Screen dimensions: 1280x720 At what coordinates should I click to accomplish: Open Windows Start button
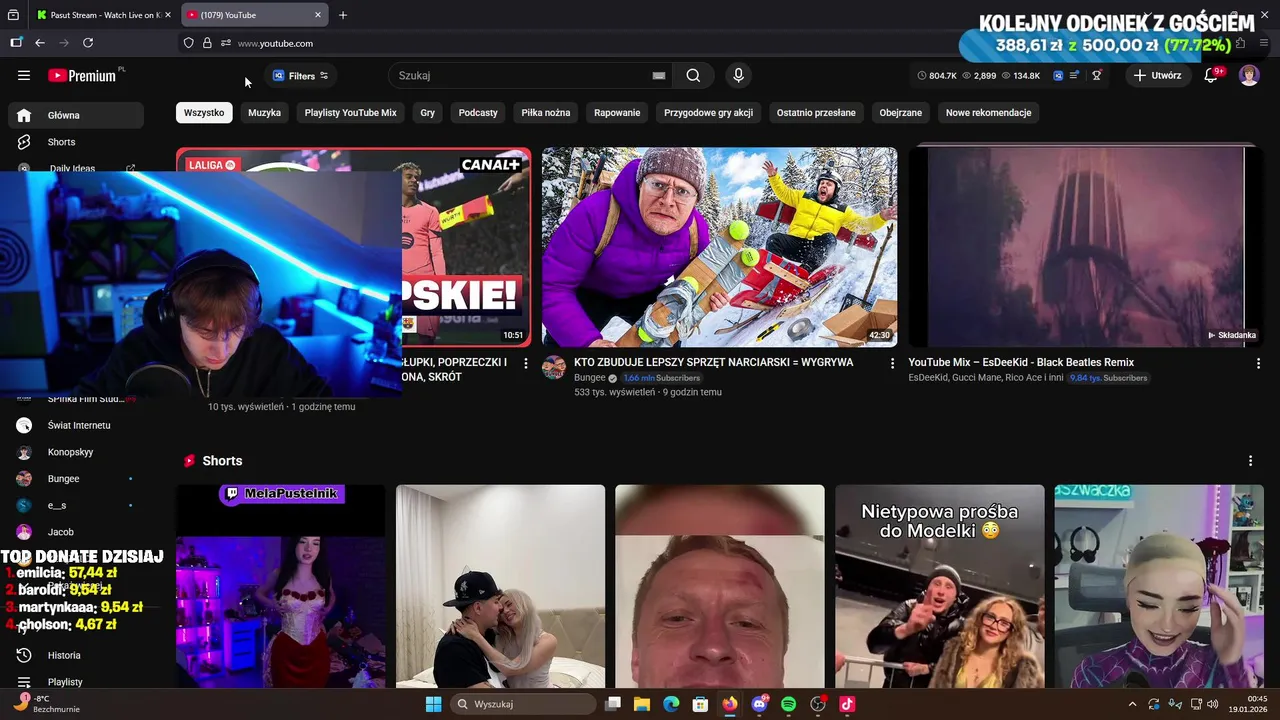tap(433, 704)
